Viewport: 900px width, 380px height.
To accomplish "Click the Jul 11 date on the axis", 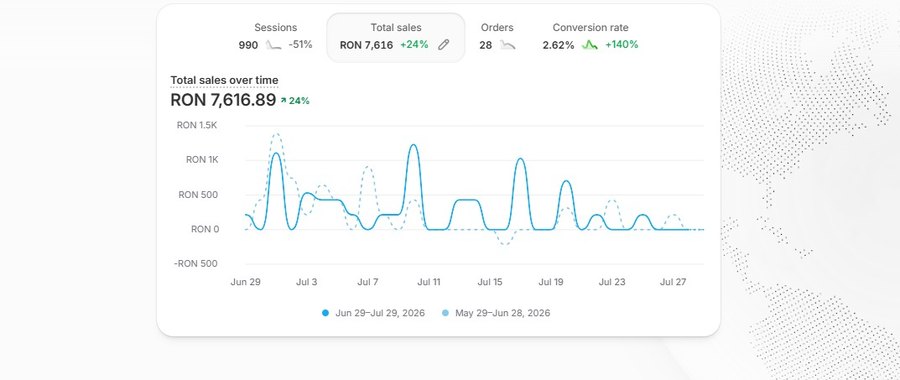I will coord(429,282).
